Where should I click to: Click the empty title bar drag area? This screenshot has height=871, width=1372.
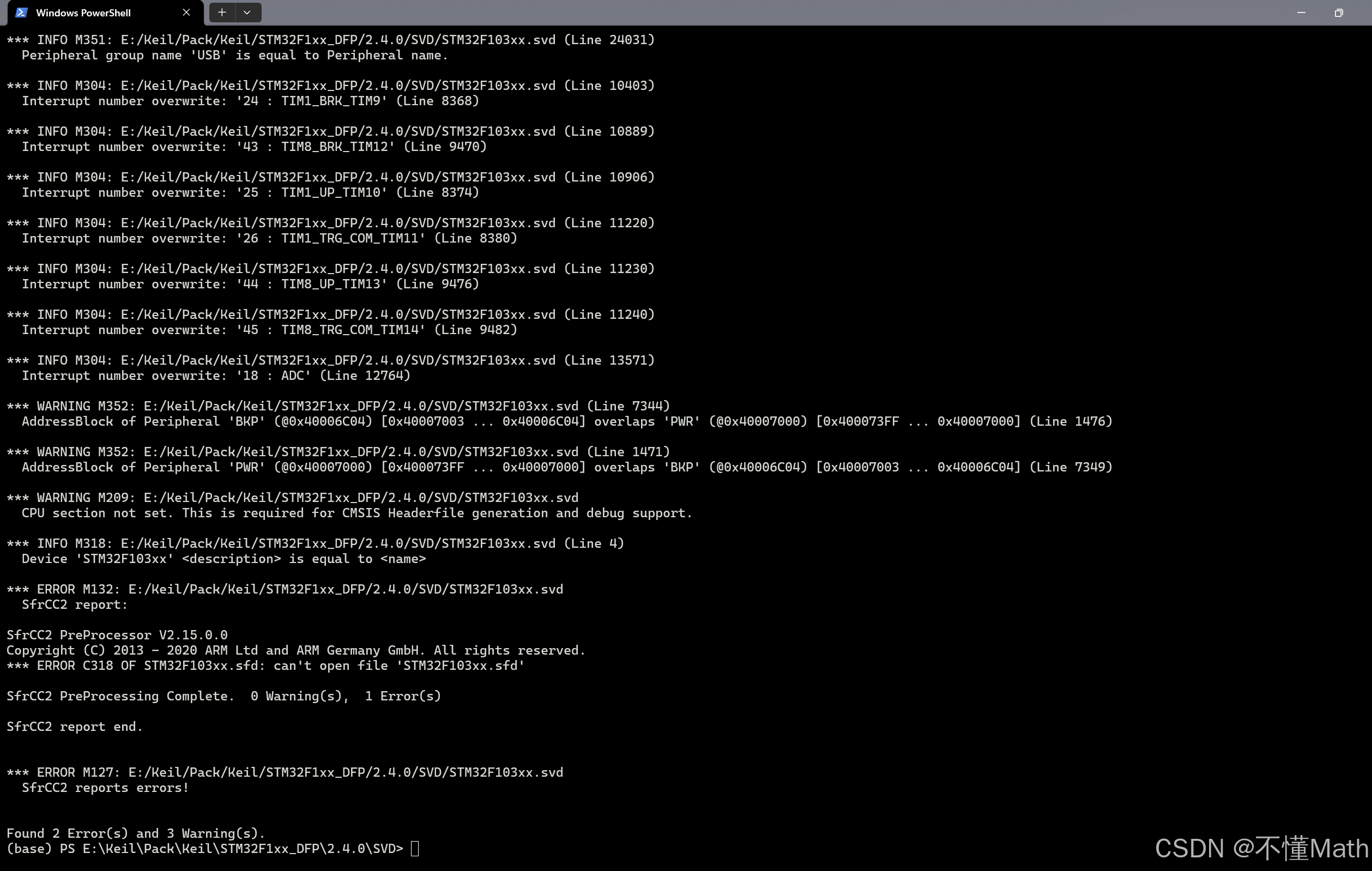pyautogui.click(x=741, y=13)
